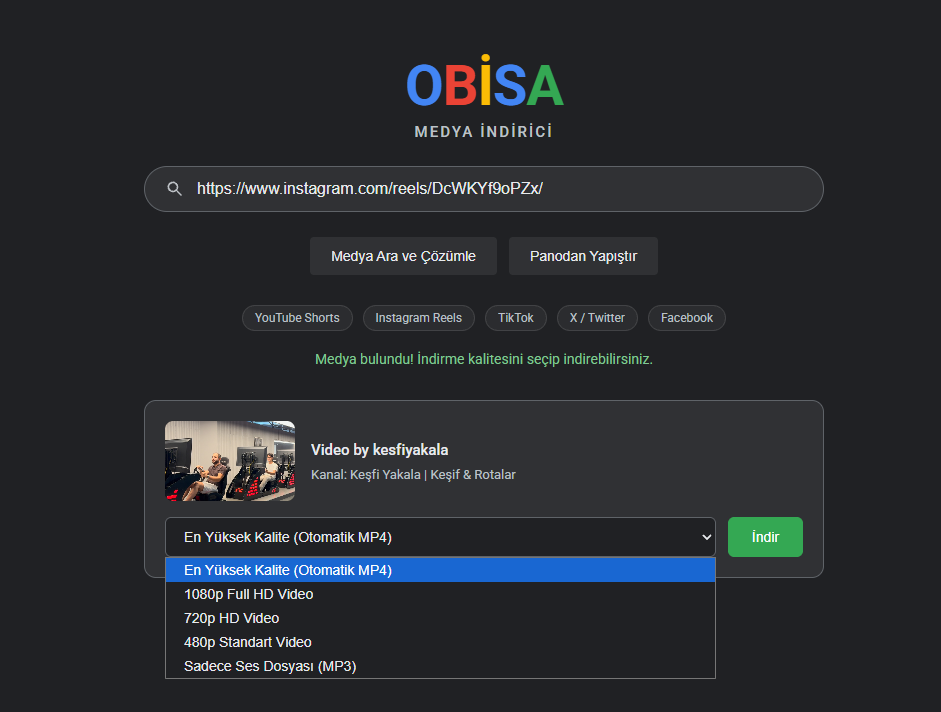Image resolution: width=941 pixels, height=712 pixels.
Task: Click the quality selection combo box
Action: (440, 537)
